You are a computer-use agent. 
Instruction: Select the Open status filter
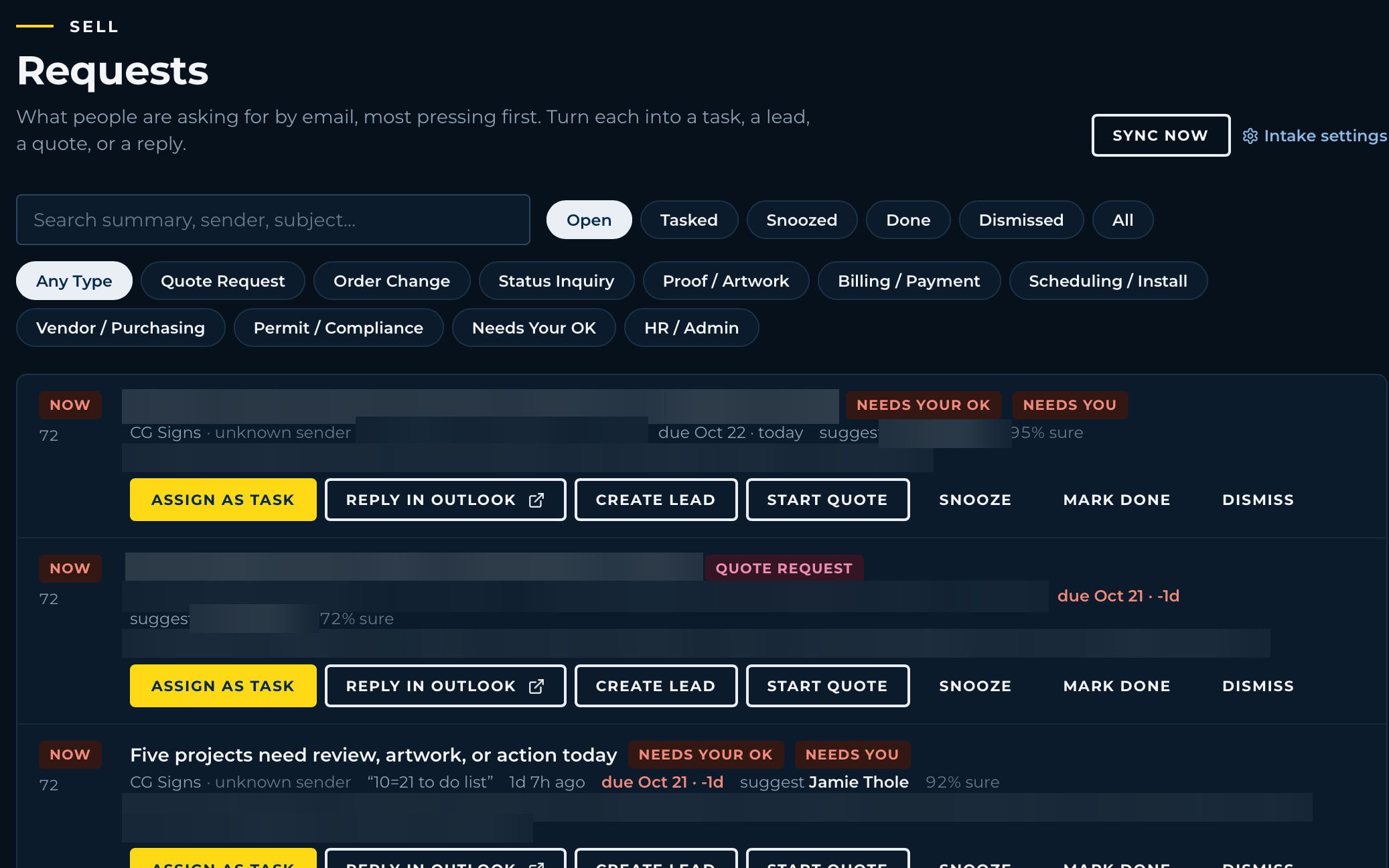tap(589, 220)
